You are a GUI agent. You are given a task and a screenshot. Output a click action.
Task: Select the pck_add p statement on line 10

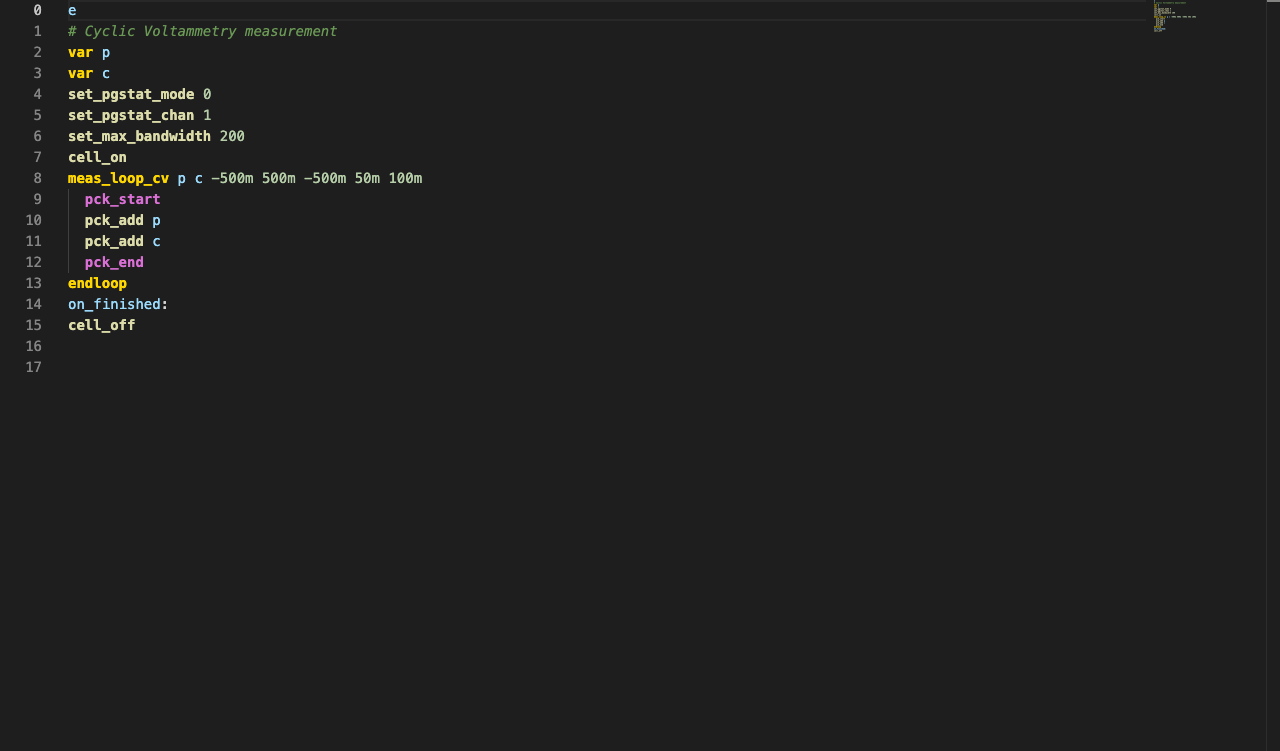tap(121, 220)
